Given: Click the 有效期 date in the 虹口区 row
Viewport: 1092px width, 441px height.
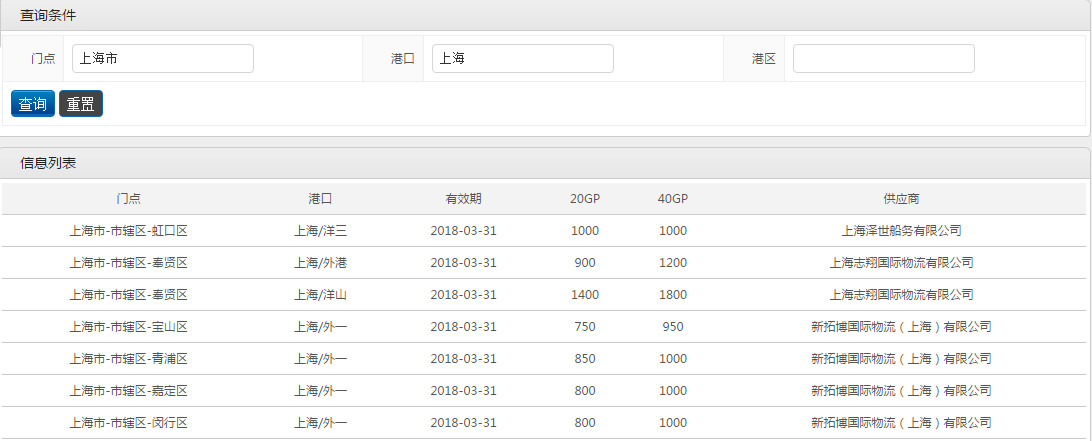Looking at the screenshot, I should click(x=464, y=231).
